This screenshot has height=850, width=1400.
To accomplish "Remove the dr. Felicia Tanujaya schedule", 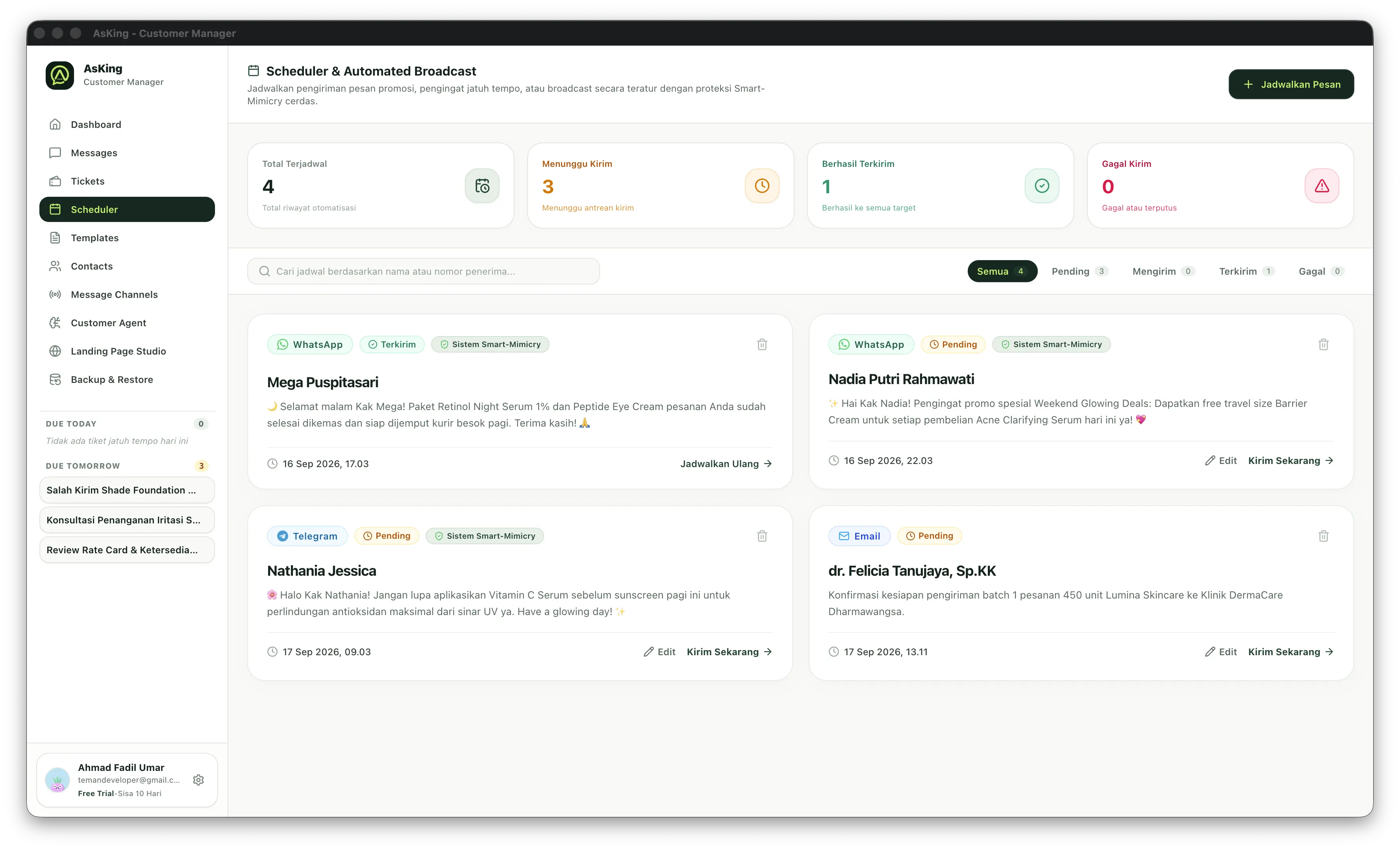I will click(1323, 536).
